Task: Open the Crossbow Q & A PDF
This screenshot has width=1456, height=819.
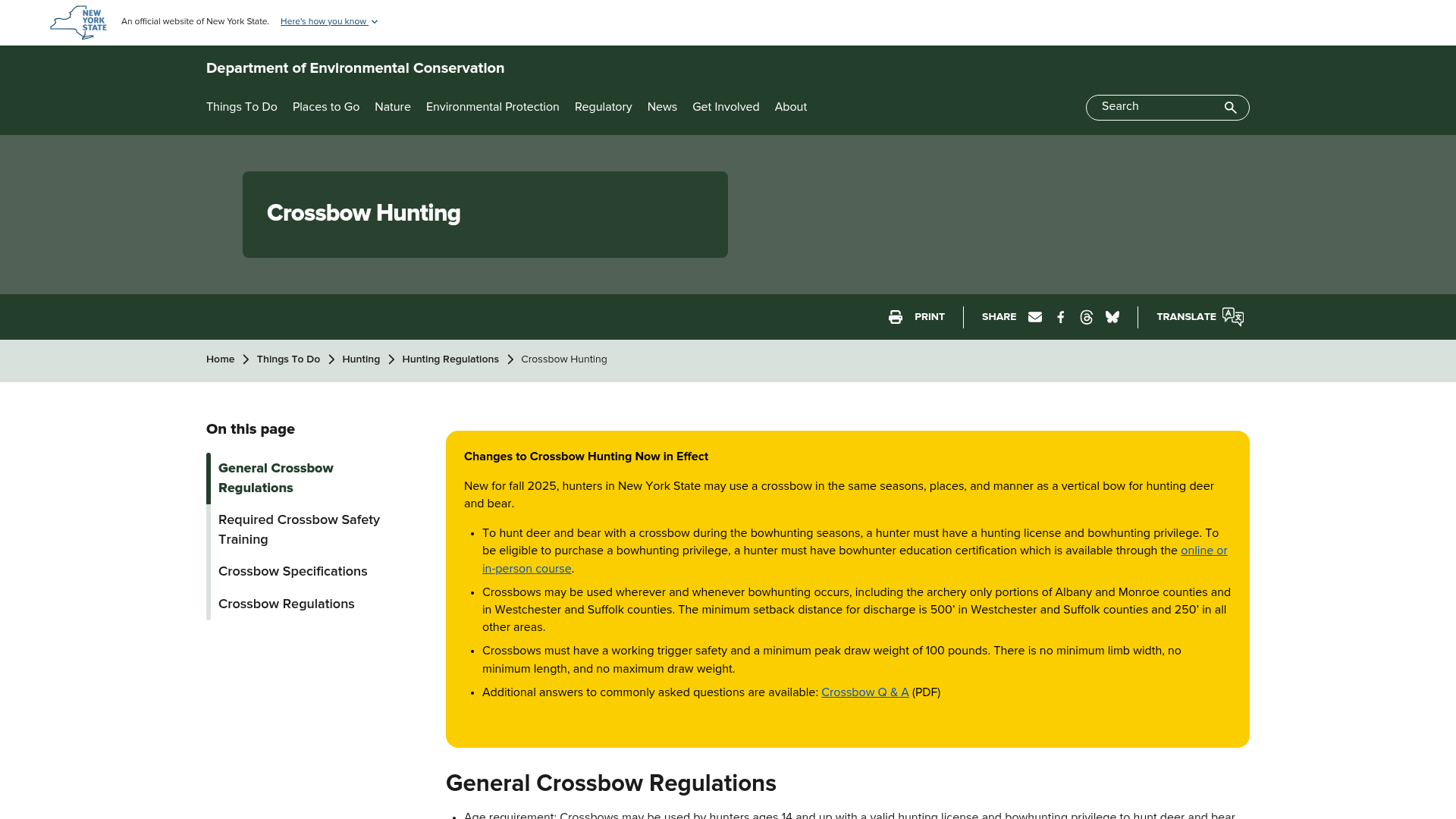Action: [x=864, y=693]
